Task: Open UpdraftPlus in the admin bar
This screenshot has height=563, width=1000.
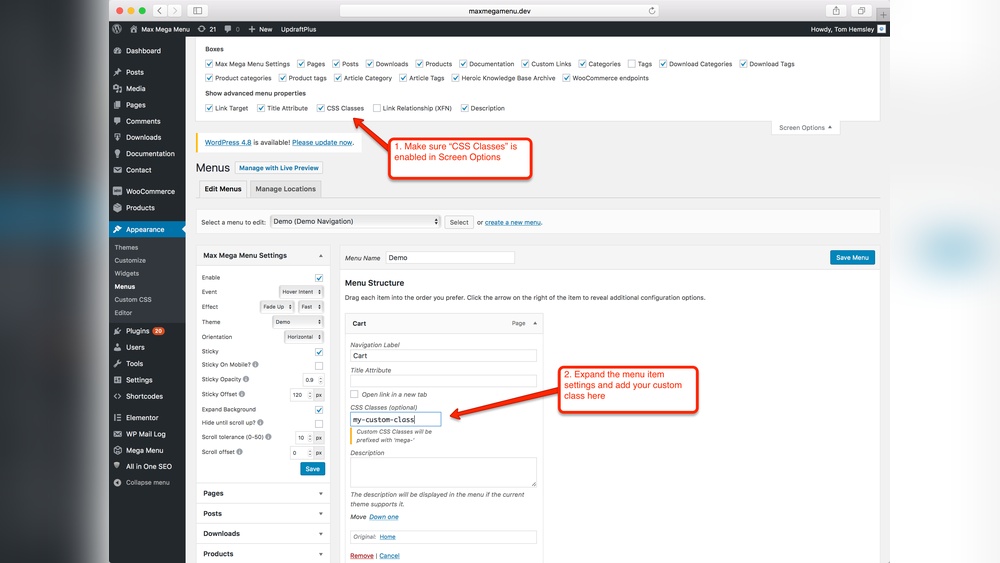Action: click(x=298, y=29)
